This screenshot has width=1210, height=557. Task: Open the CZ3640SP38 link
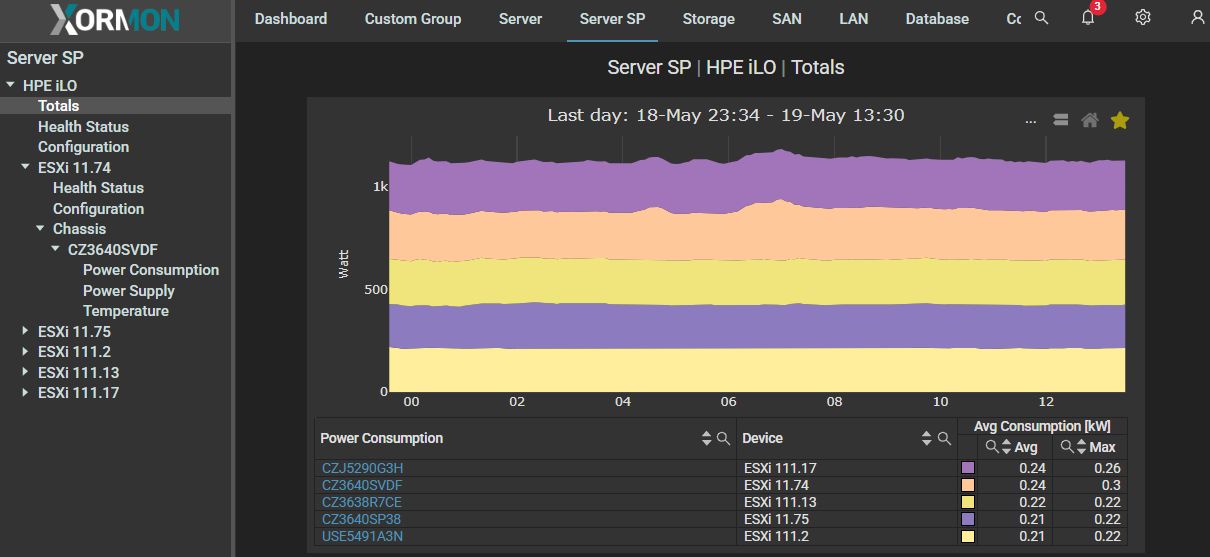(x=361, y=519)
